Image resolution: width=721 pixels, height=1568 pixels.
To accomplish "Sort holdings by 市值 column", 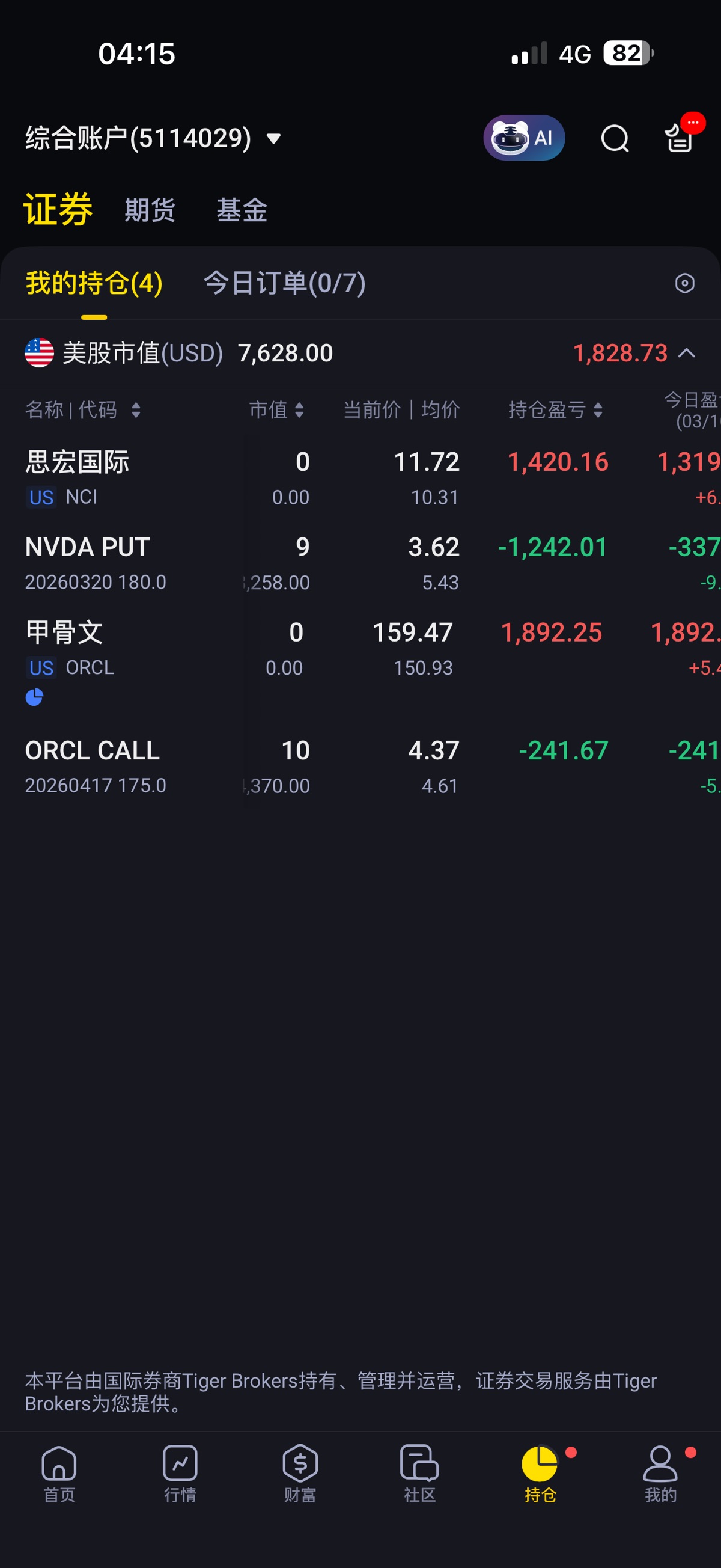I will coord(276,409).
